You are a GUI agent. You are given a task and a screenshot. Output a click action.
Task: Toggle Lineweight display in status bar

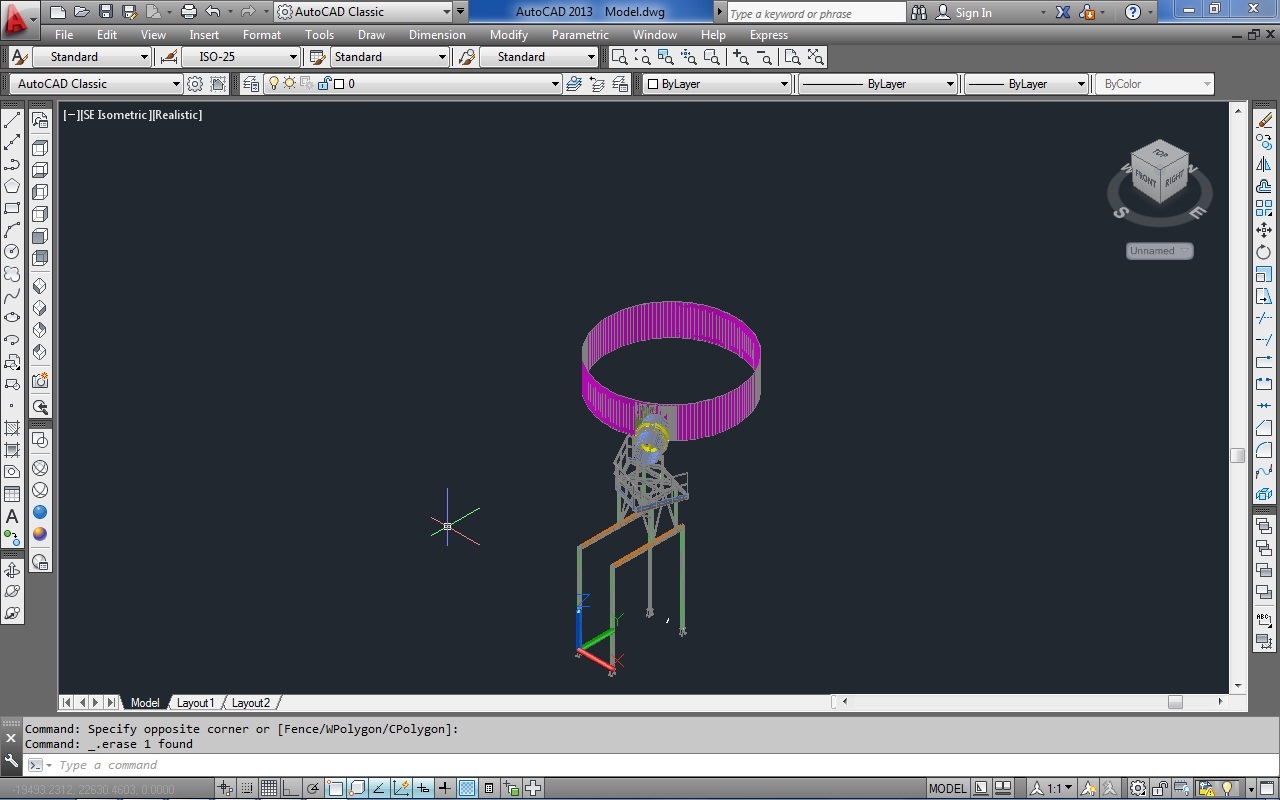click(445, 789)
